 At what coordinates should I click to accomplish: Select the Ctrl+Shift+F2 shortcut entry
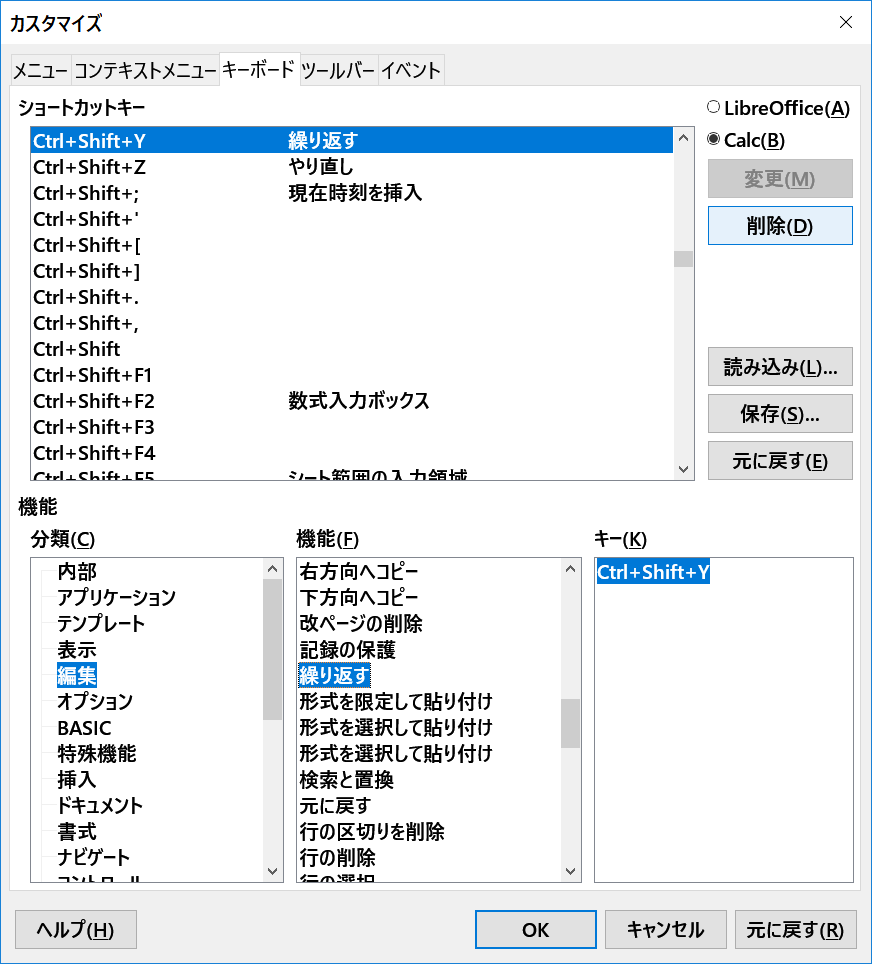[93, 401]
